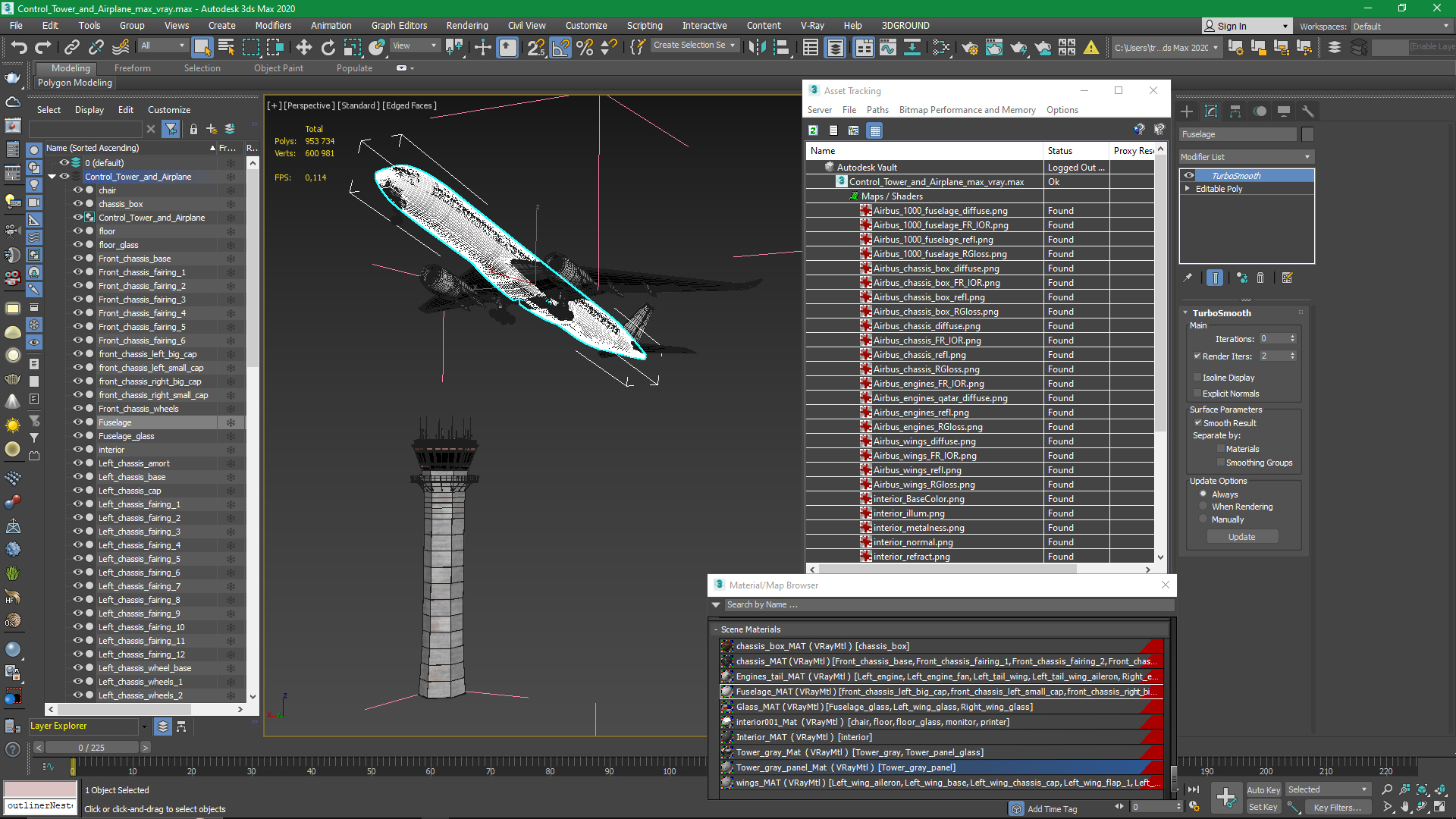Open Select by Name tool
The width and height of the screenshot is (1456, 819).
click(226, 48)
